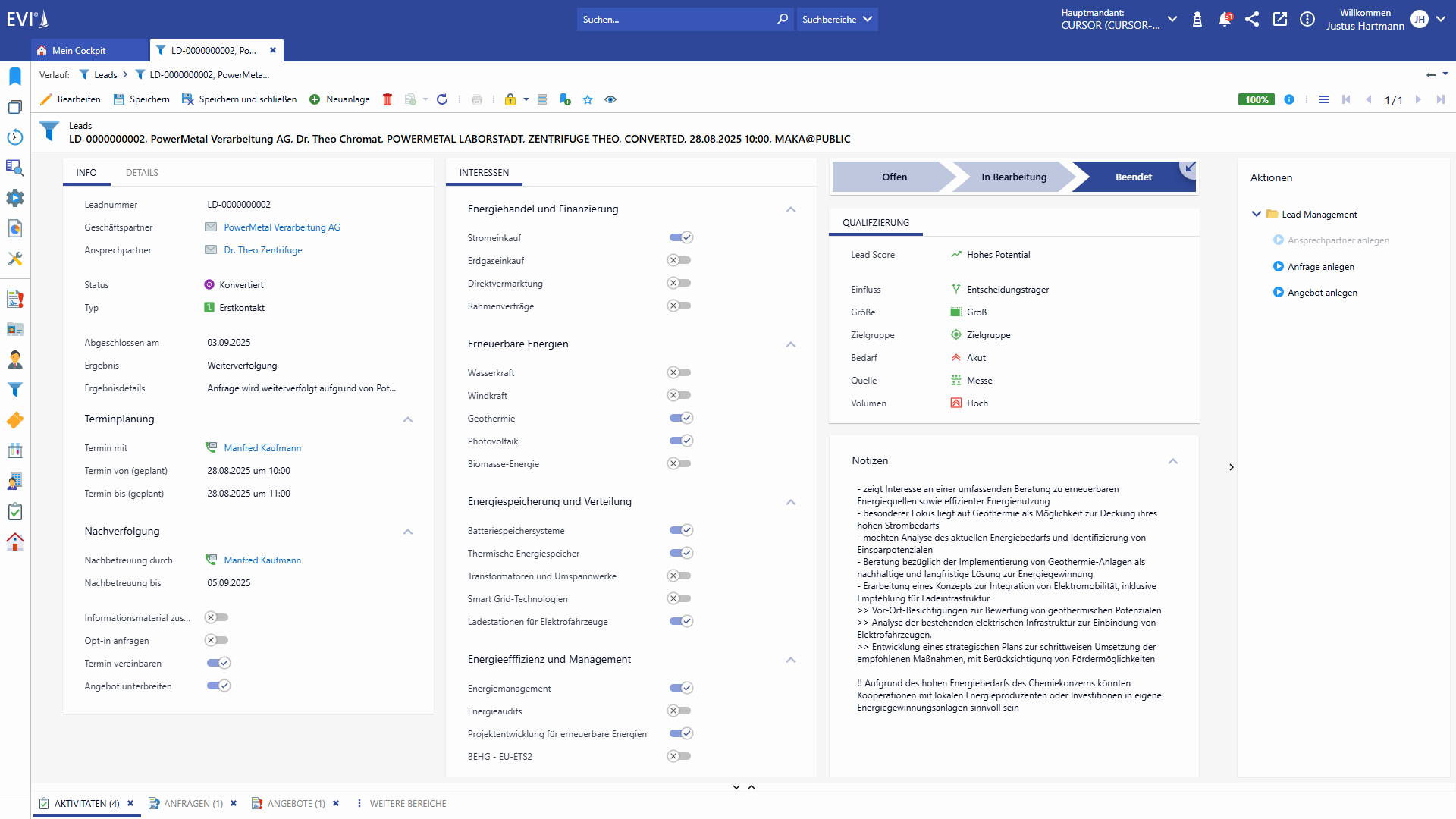Enable the Windkraft toggle

(679, 395)
